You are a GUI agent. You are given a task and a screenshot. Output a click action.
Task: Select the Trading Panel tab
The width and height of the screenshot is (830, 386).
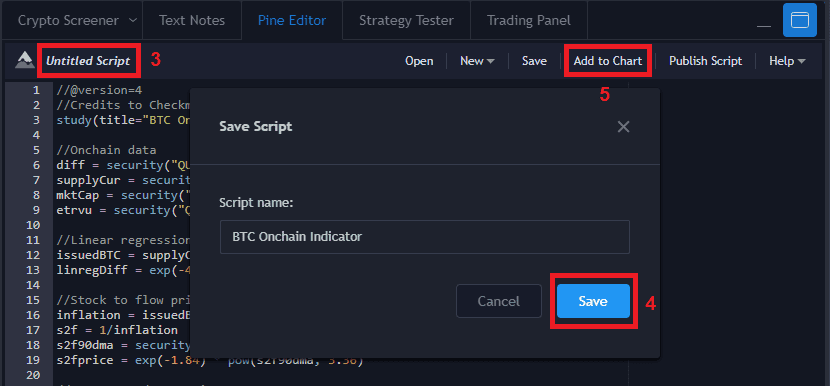coord(528,21)
